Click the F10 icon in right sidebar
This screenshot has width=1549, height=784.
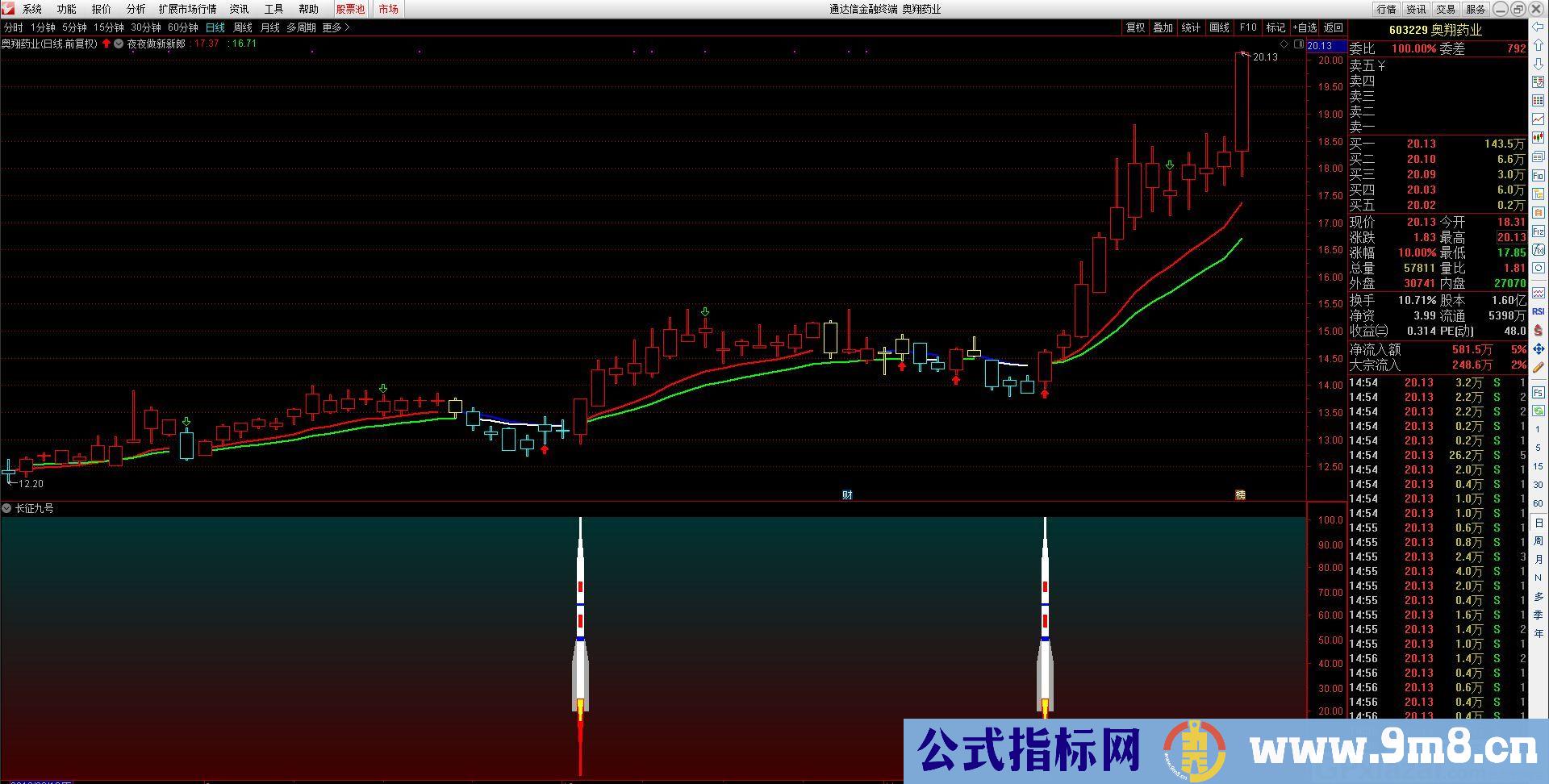(1538, 176)
